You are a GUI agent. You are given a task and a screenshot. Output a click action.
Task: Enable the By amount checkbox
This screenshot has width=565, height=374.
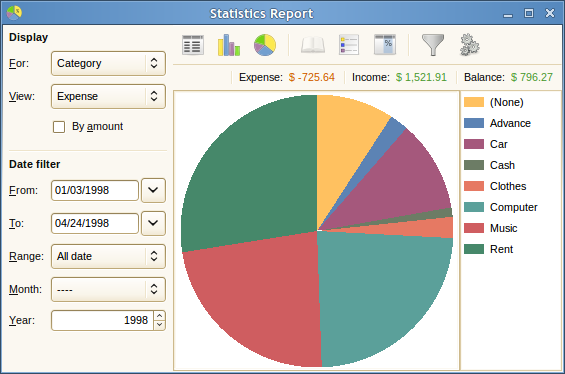click(59, 127)
